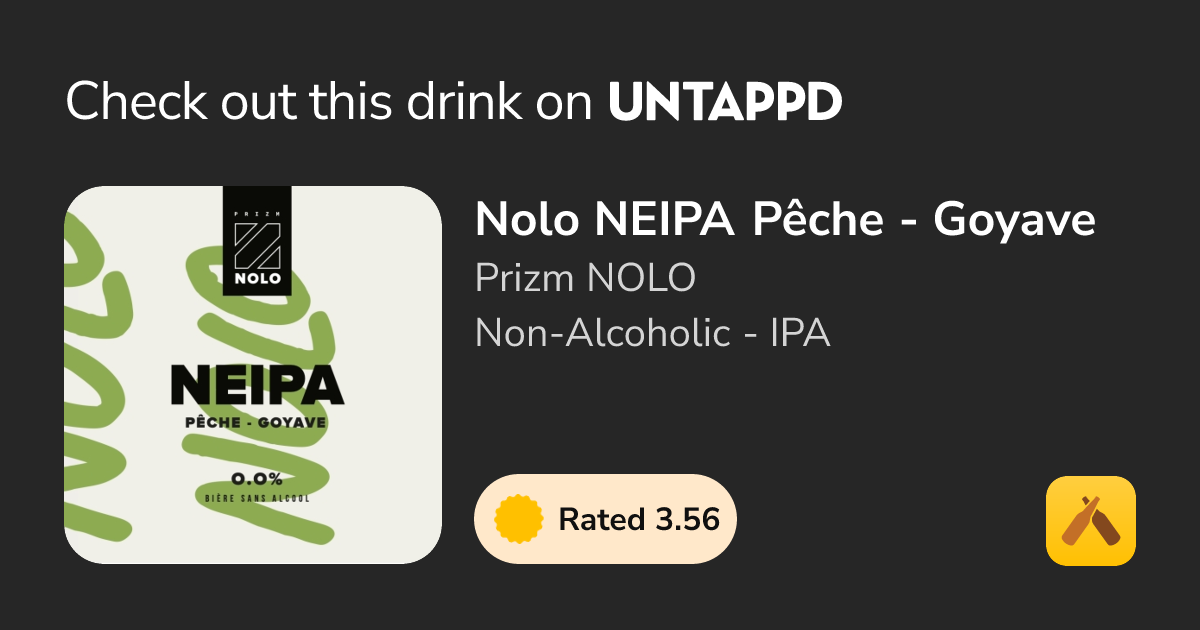Click the Untappd crossed-bottles app icon
1200x630 pixels.
pos(1090,521)
